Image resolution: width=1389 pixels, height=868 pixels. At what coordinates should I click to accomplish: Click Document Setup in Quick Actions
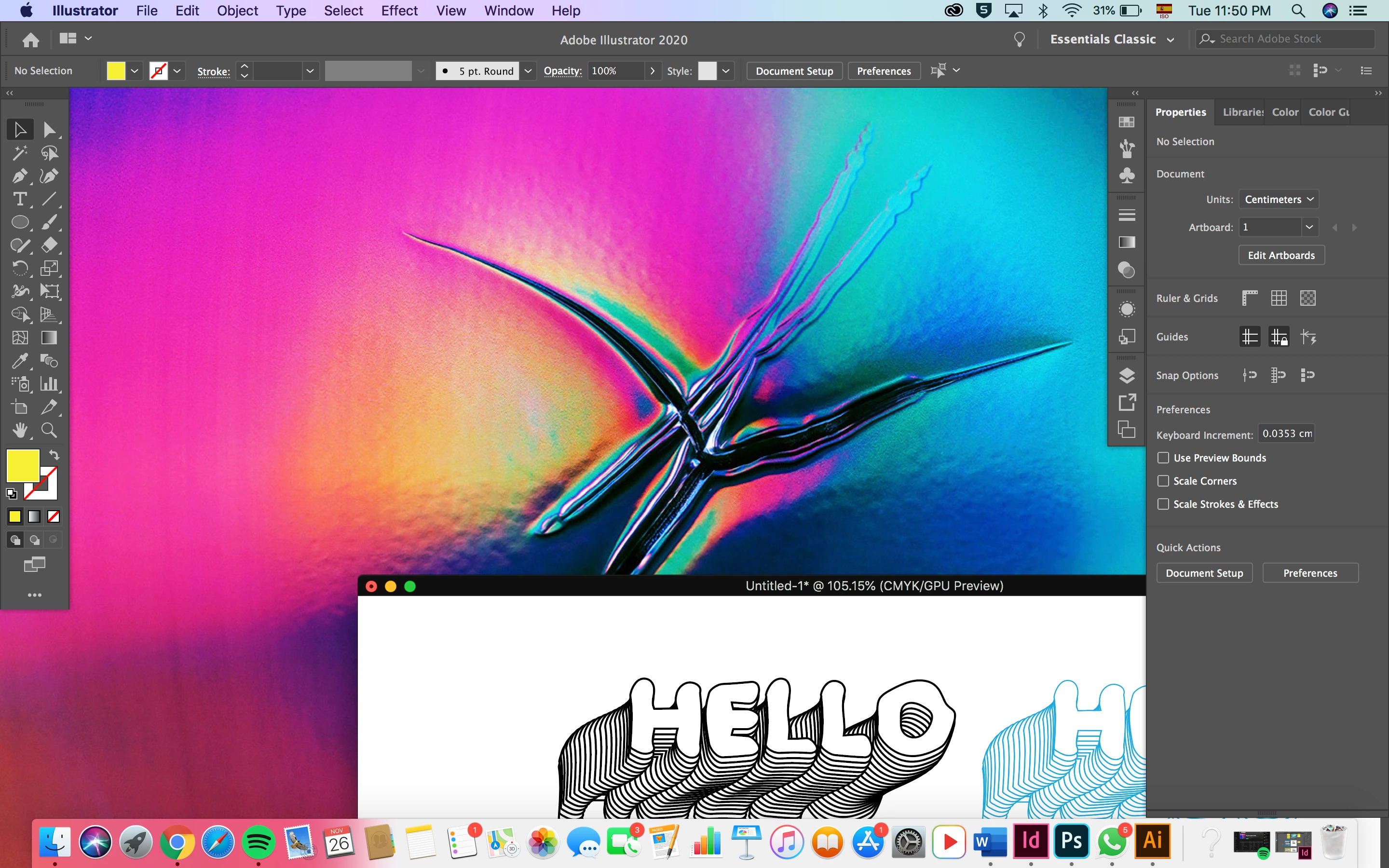[1204, 573]
